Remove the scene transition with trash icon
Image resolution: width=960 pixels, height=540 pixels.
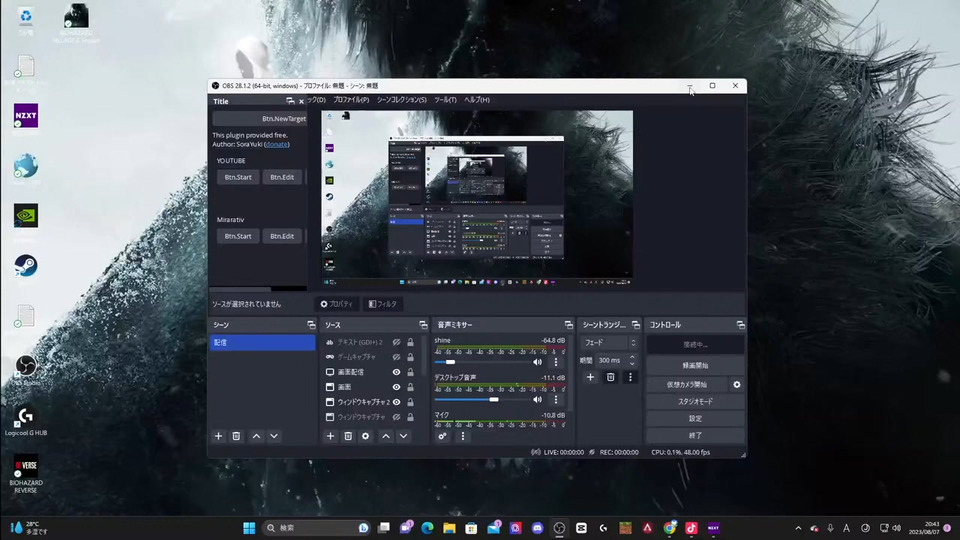click(x=610, y=377)
